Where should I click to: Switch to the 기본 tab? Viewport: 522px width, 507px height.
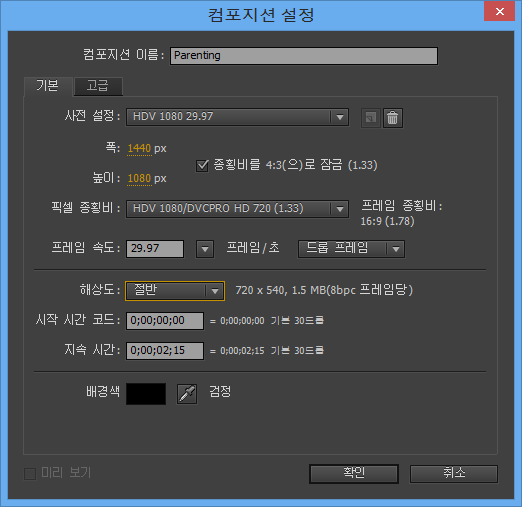point(48,86)
